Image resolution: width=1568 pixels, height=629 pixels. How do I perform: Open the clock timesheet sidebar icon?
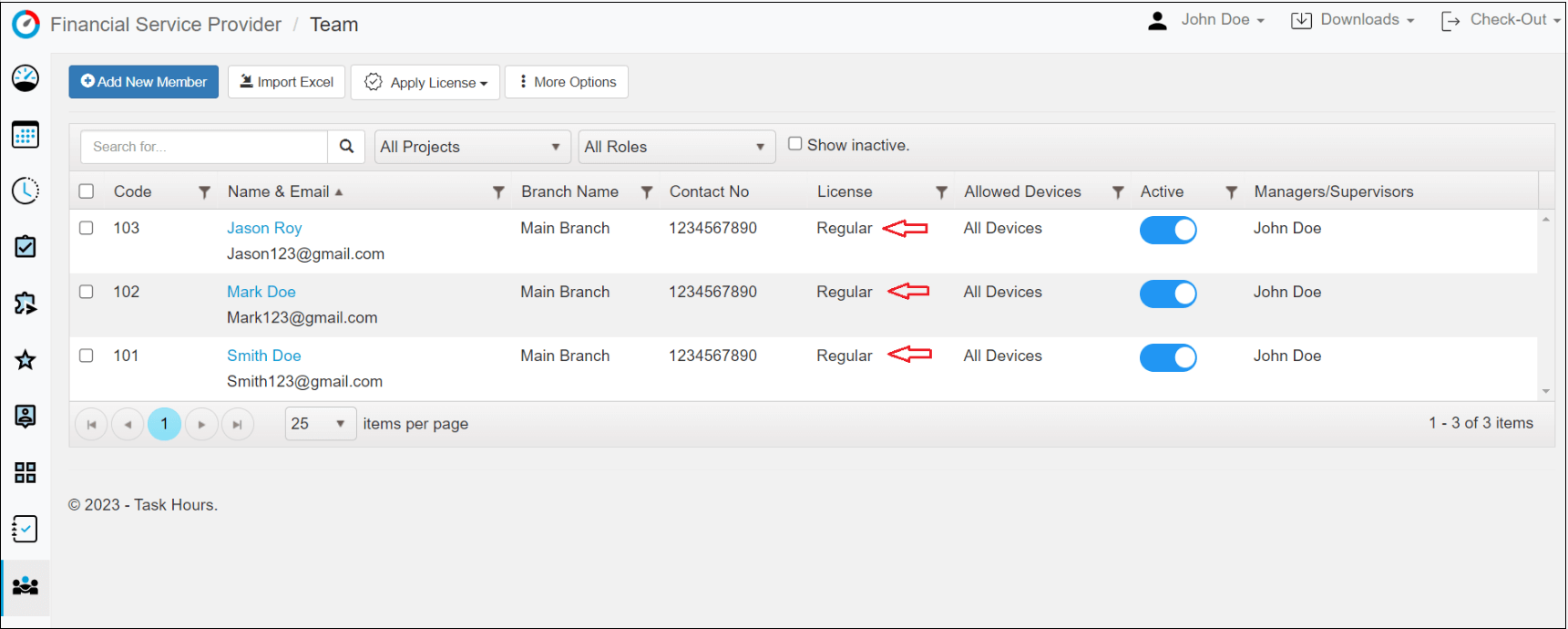click(x=26, y=191)
